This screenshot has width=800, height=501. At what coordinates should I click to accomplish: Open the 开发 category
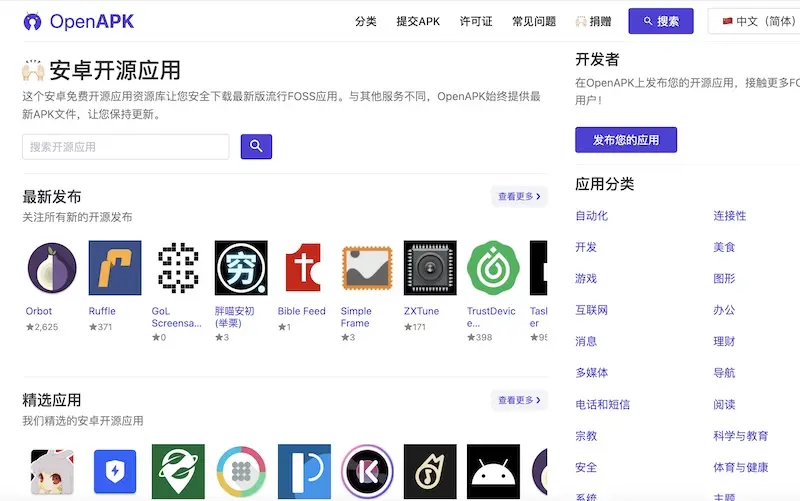pyautogui.click(x=586, y=247)
